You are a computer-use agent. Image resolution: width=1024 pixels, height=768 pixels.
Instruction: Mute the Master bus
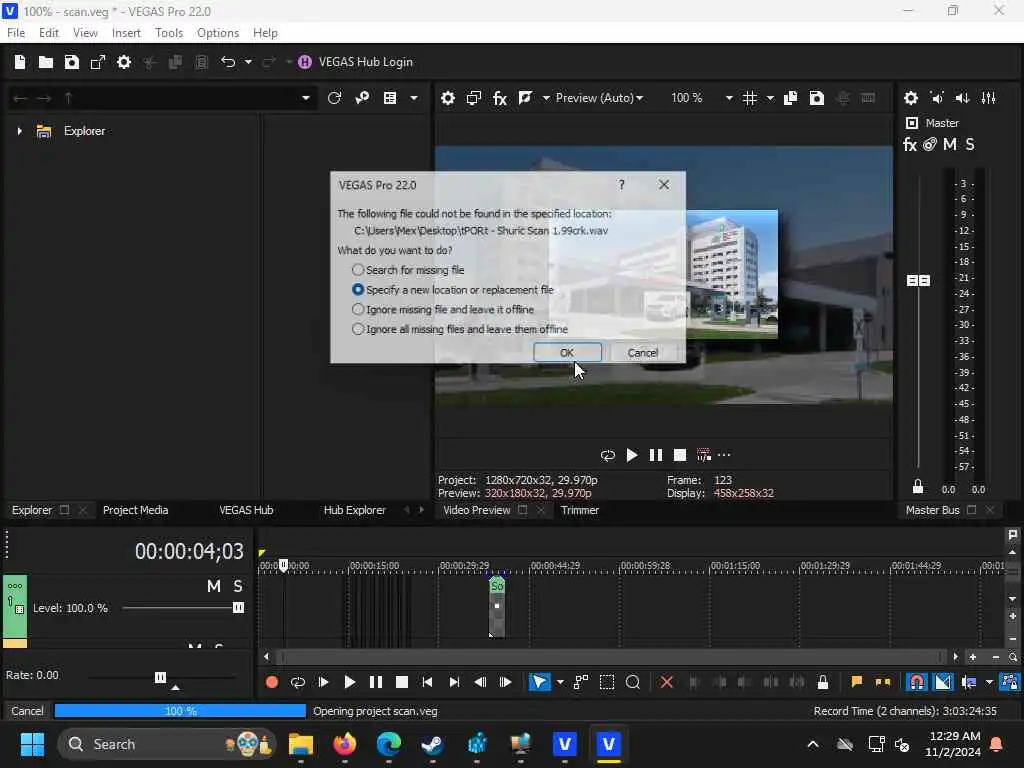pos(950,144)
